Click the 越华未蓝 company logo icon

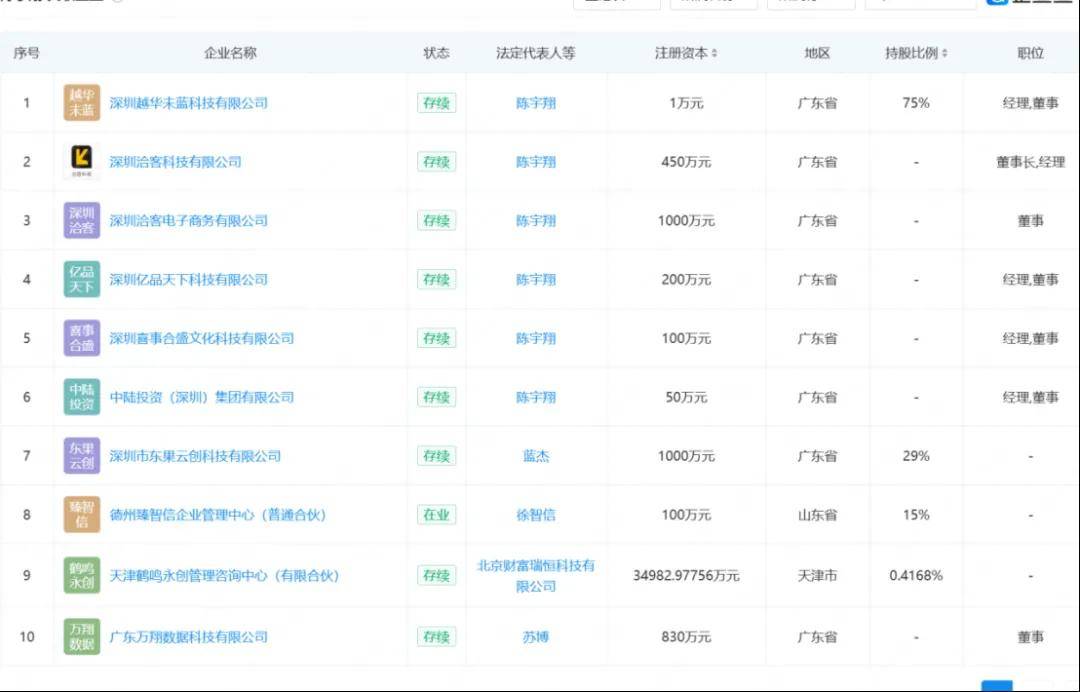[81, 102]
